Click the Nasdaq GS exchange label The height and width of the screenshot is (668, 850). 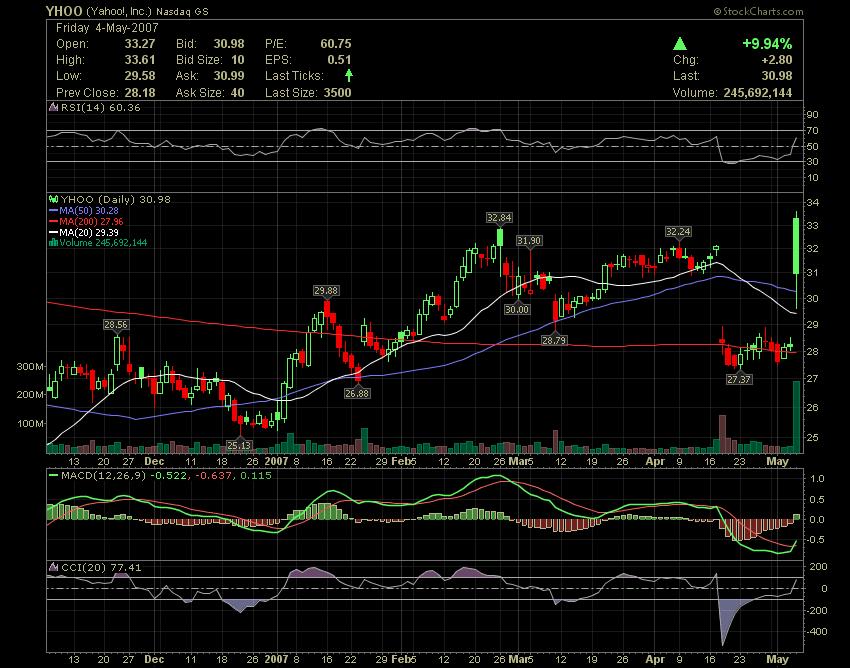[x=182, y=11]
